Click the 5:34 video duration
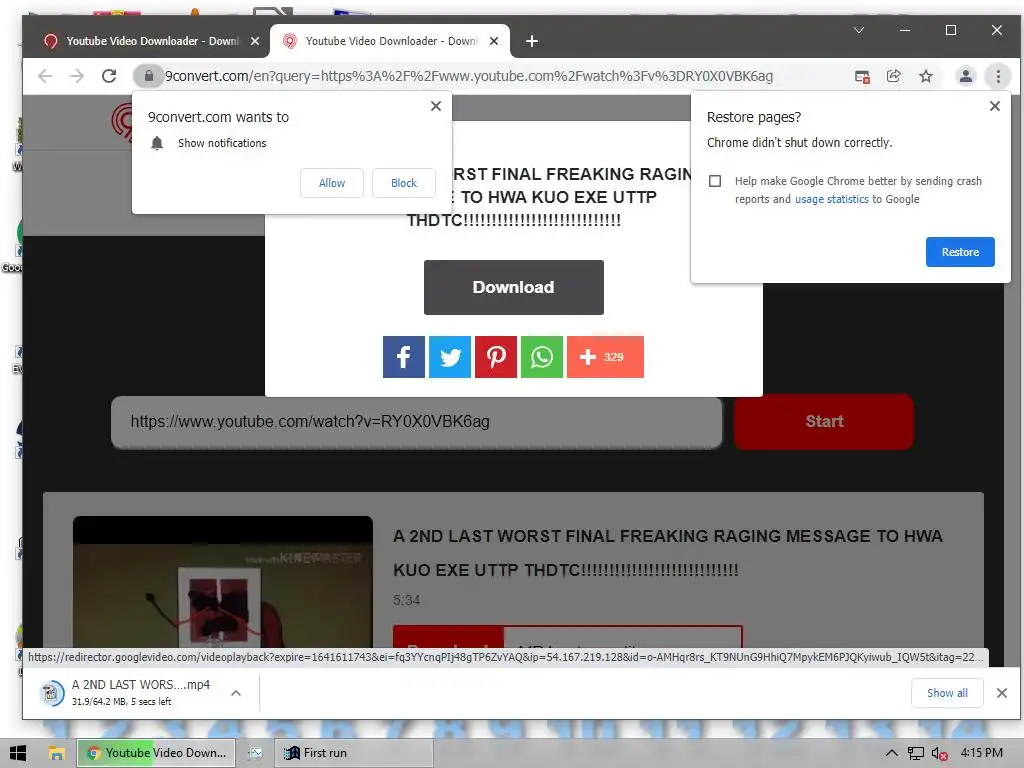1024x768 pixels. [x=406, y=600]
